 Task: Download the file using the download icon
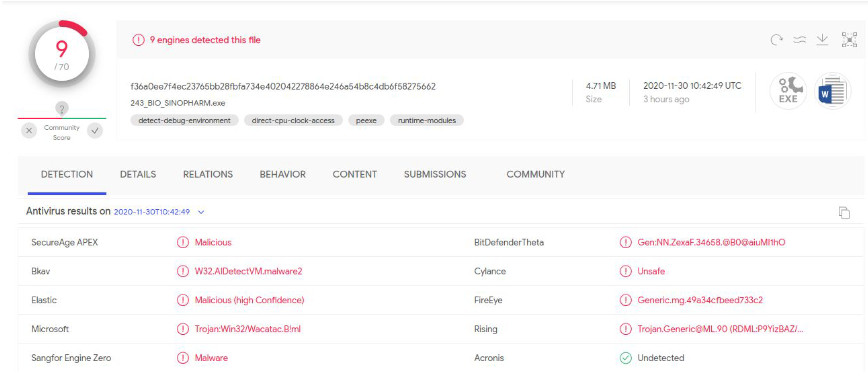coord(823,39)
